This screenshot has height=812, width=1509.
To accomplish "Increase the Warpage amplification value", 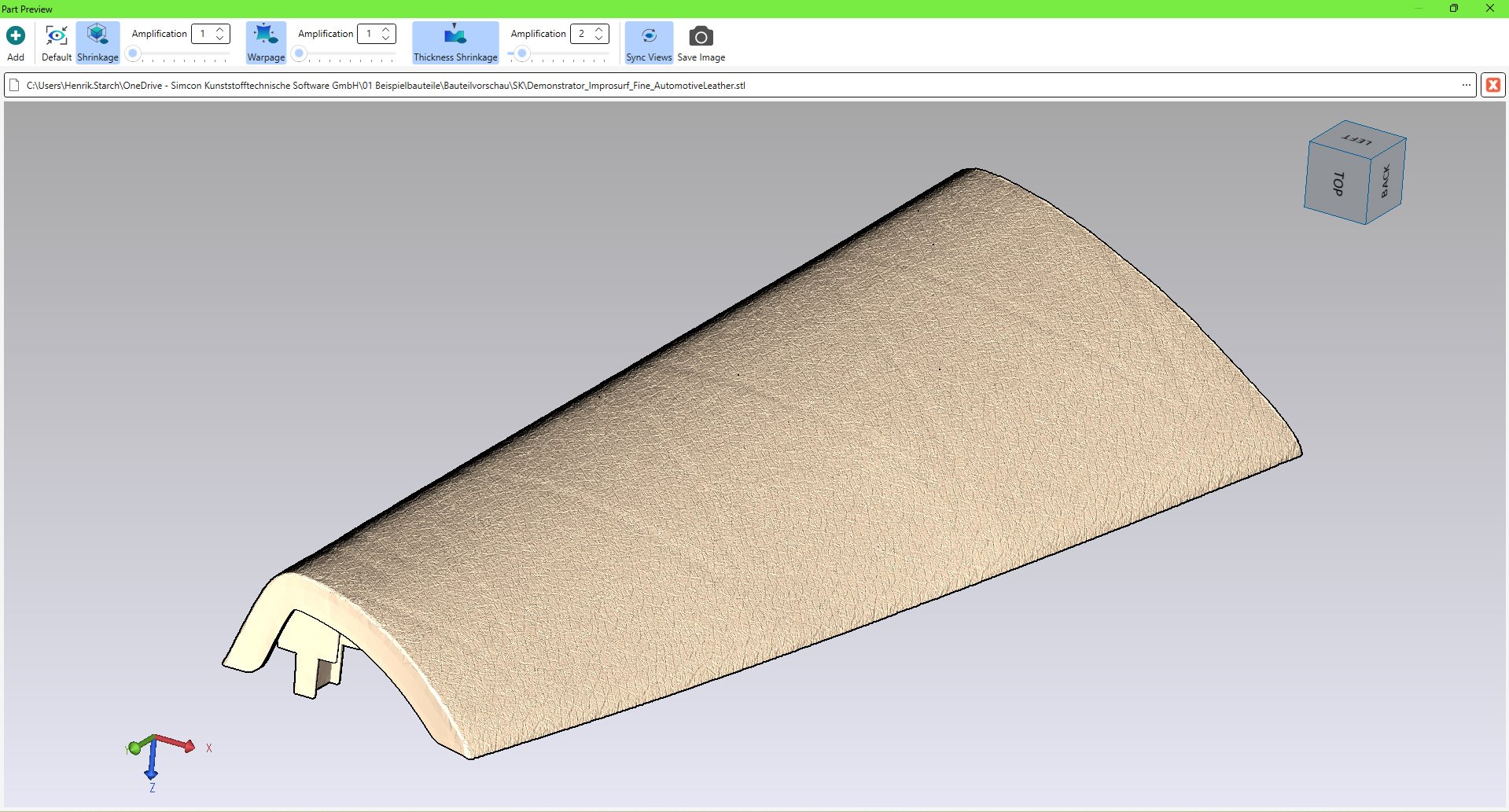I will pos(386,30).
